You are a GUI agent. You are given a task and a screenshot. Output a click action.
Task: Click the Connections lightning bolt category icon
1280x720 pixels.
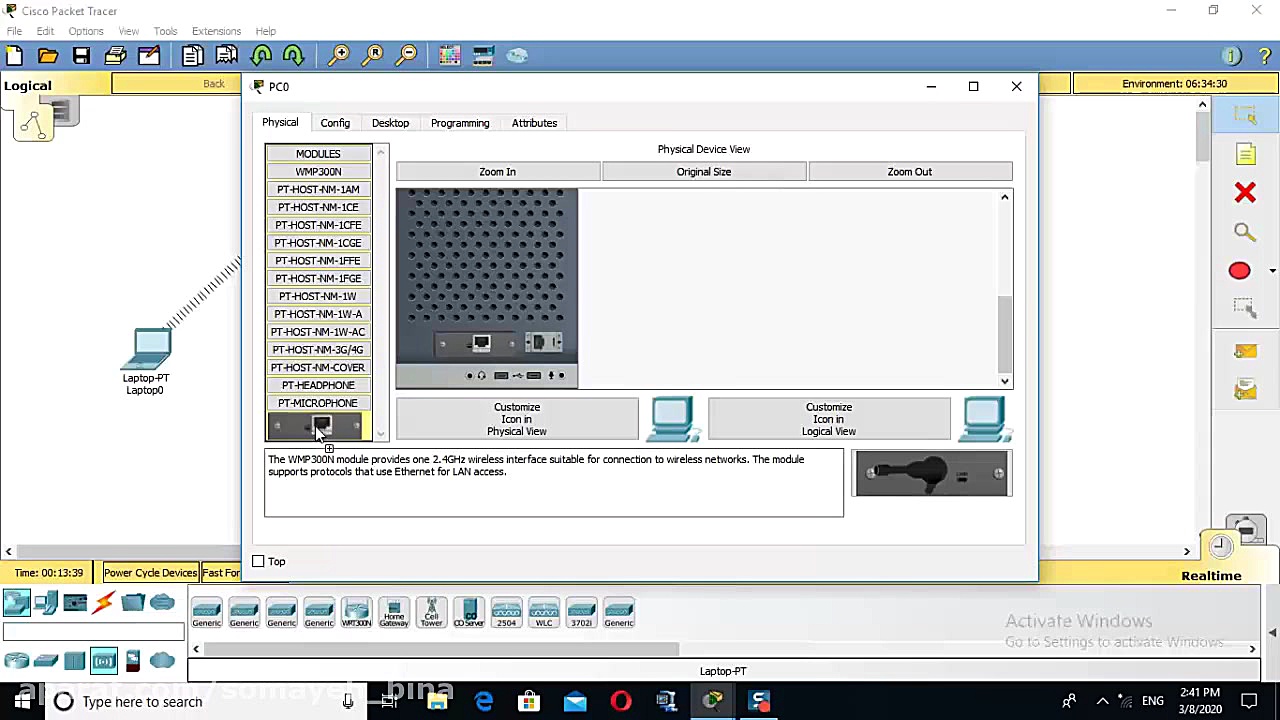coord(104,602)
